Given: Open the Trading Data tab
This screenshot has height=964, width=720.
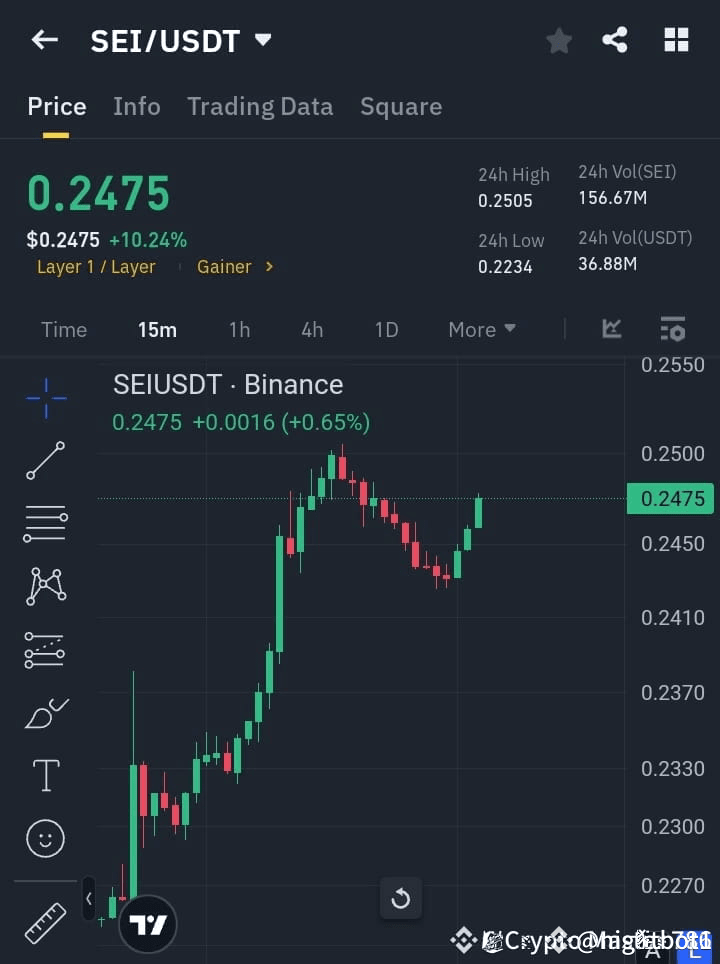Looking at the screenshot, I should coord(260,107).
